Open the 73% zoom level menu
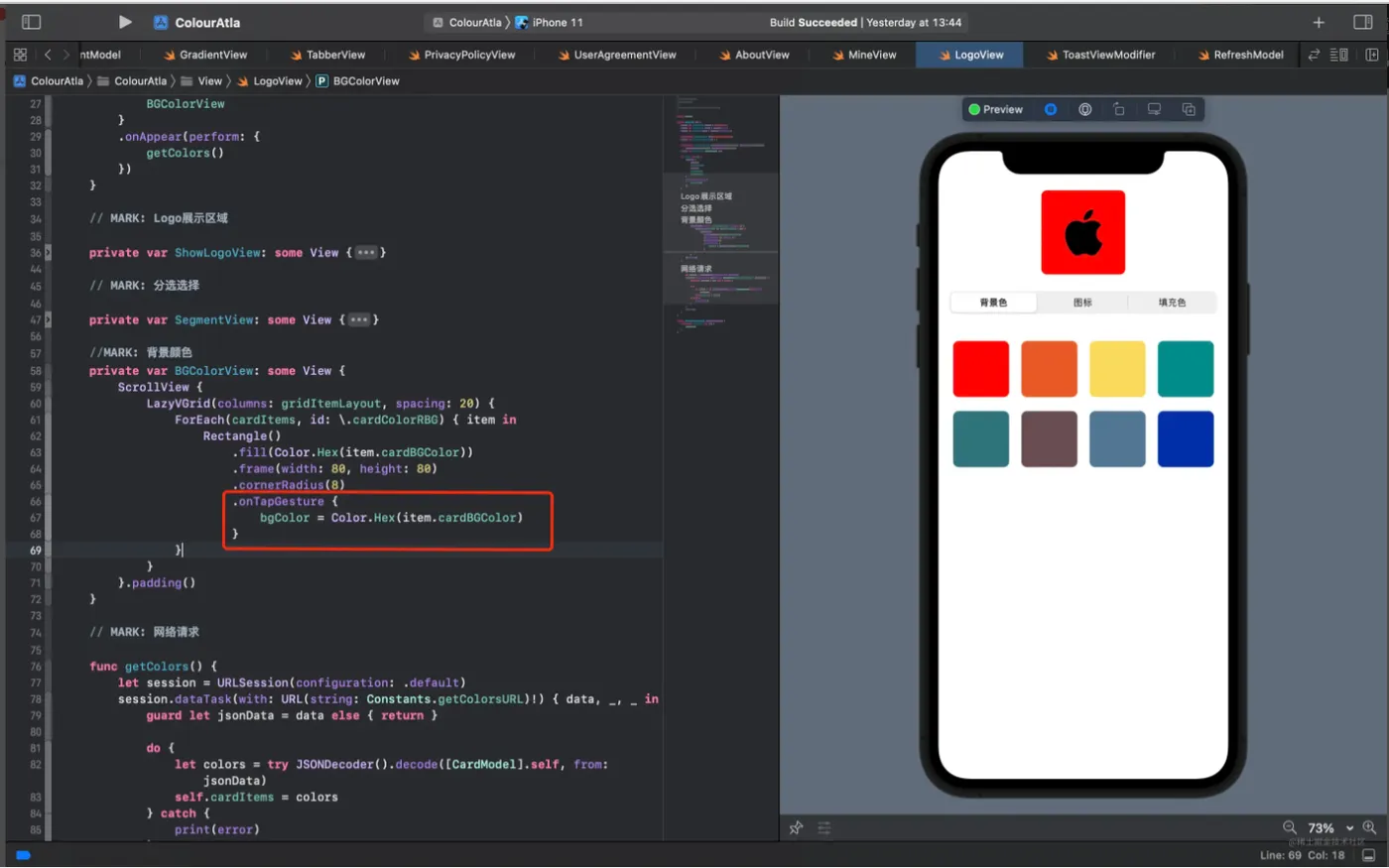The width and height of the screenshot is (1389, 868). click(x=1330, y=828)
